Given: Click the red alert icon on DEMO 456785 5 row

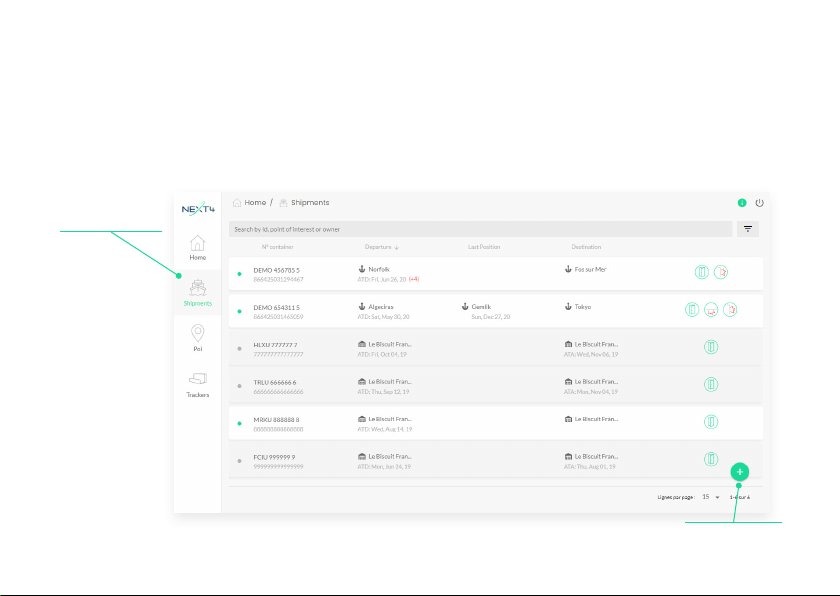Looking at the screenshot, I should (721, 272).
